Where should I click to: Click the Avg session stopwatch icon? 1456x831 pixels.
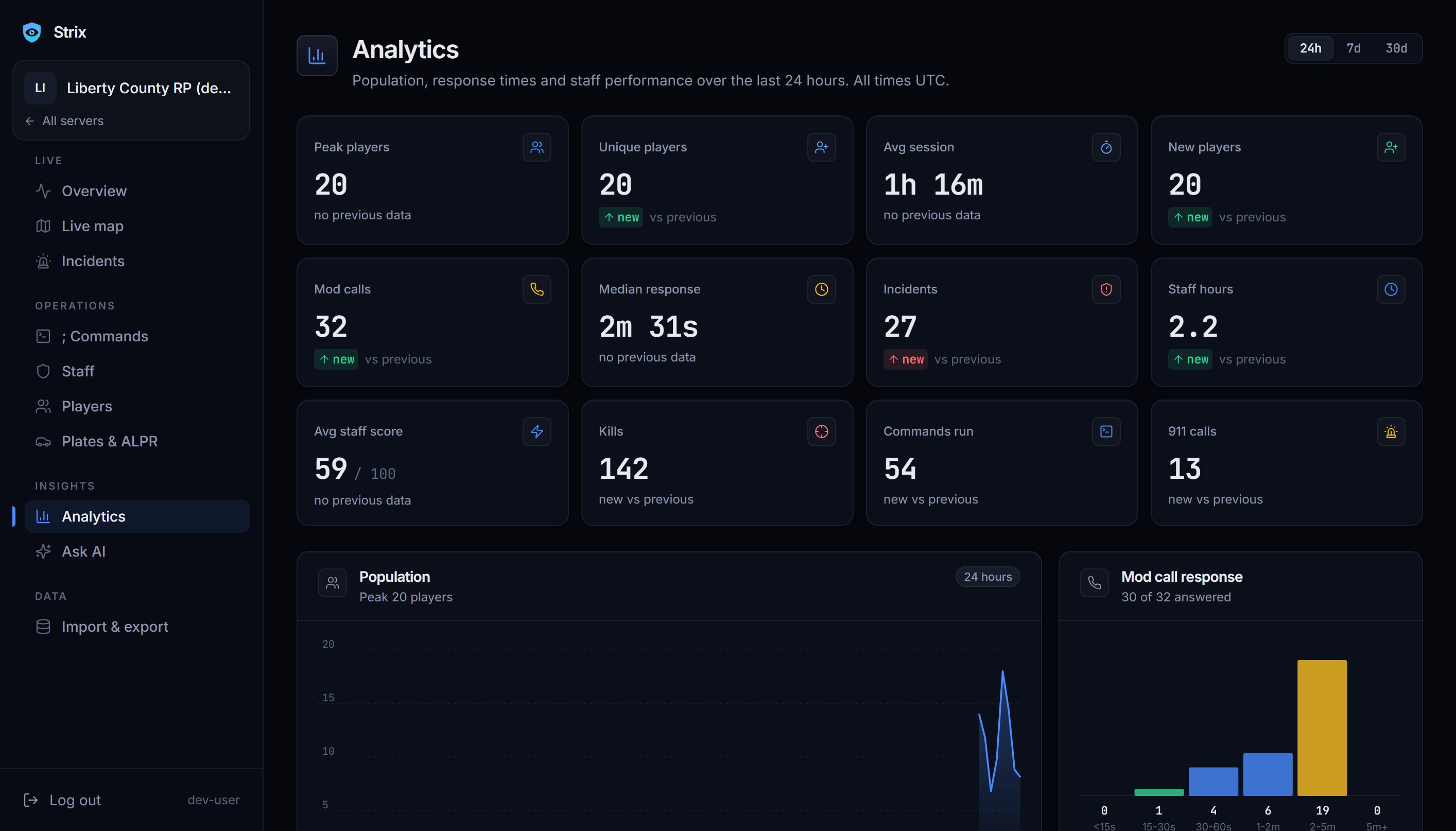[1106, 147]
